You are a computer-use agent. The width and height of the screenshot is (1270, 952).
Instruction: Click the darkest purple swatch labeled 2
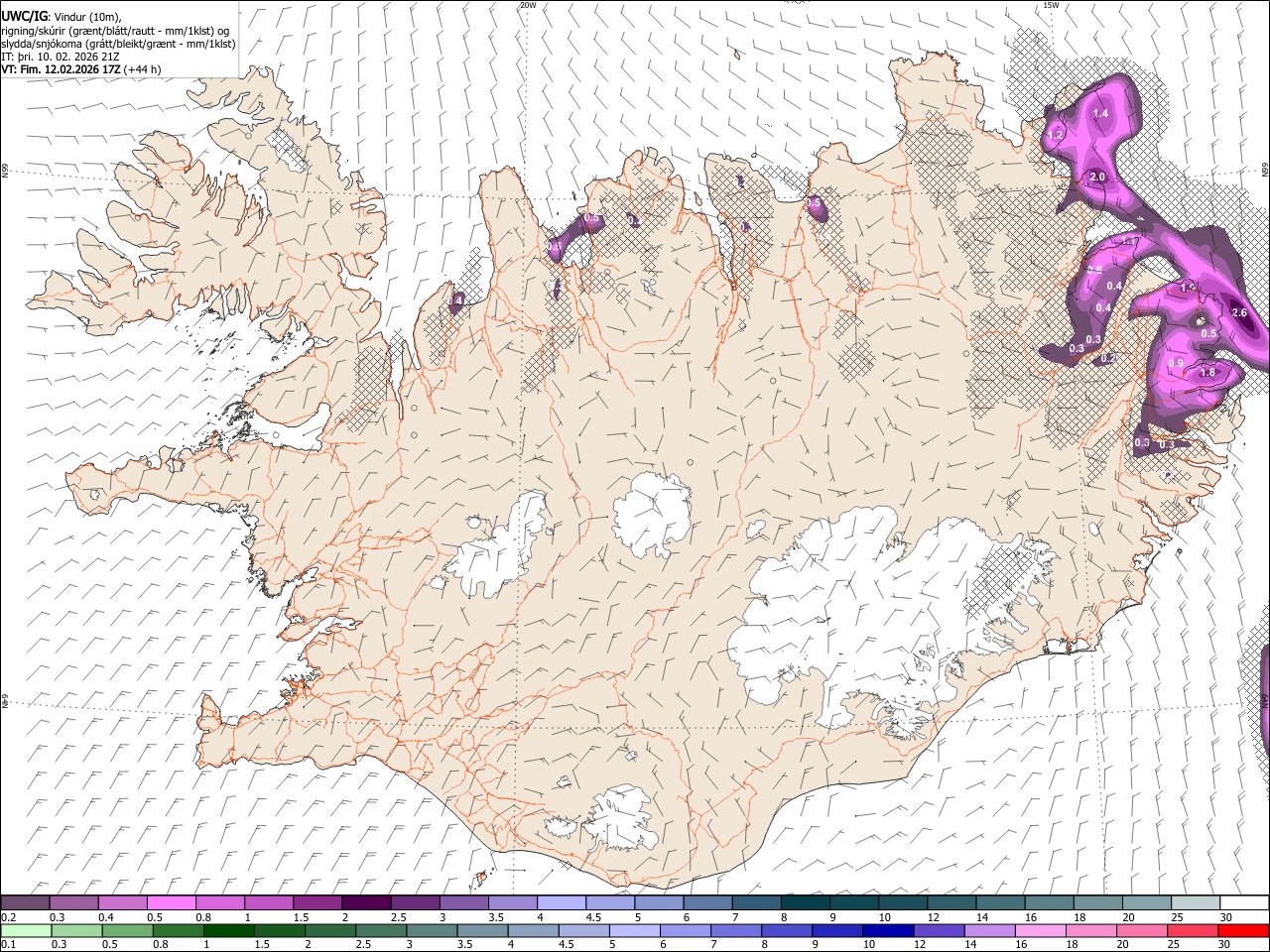point(365,903)
